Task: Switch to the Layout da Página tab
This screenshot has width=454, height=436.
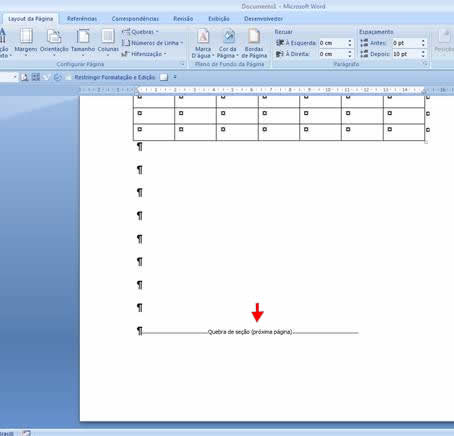Action: (x=30, y=19)
